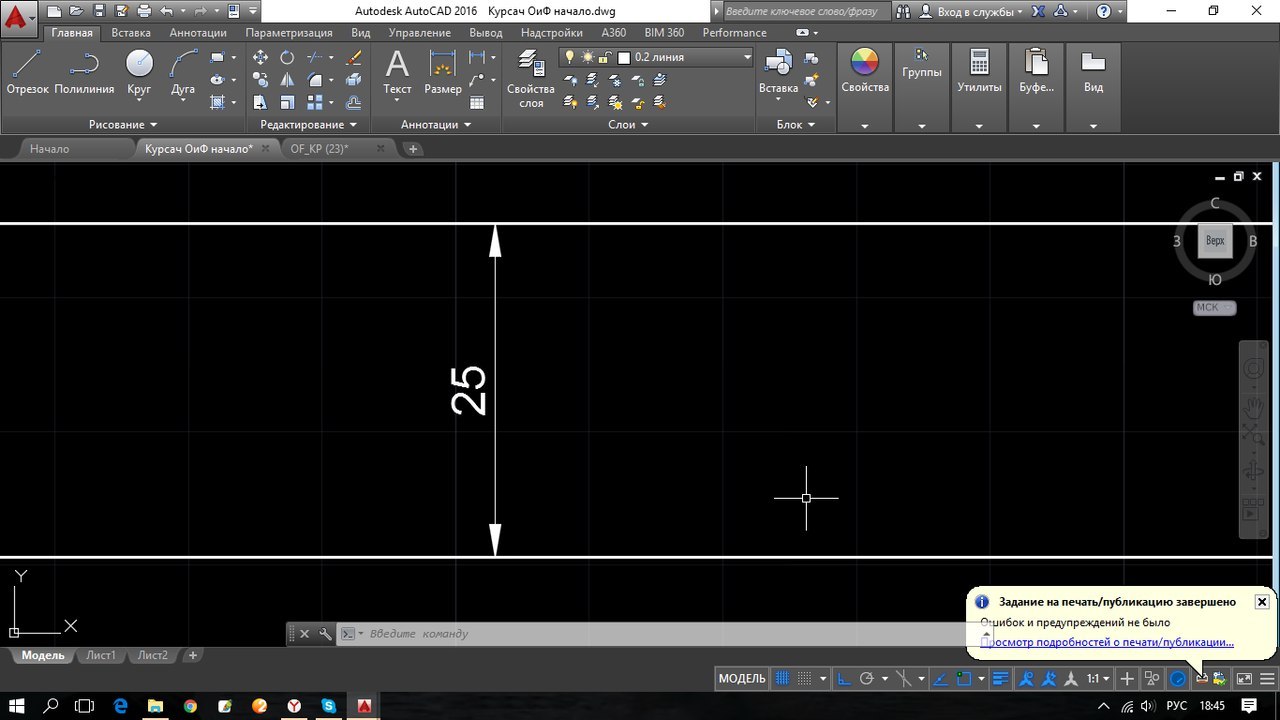1280x720 pixels.
Task: Open the МСК coordinate system dropdown
Action: [x=1214, y=308]
